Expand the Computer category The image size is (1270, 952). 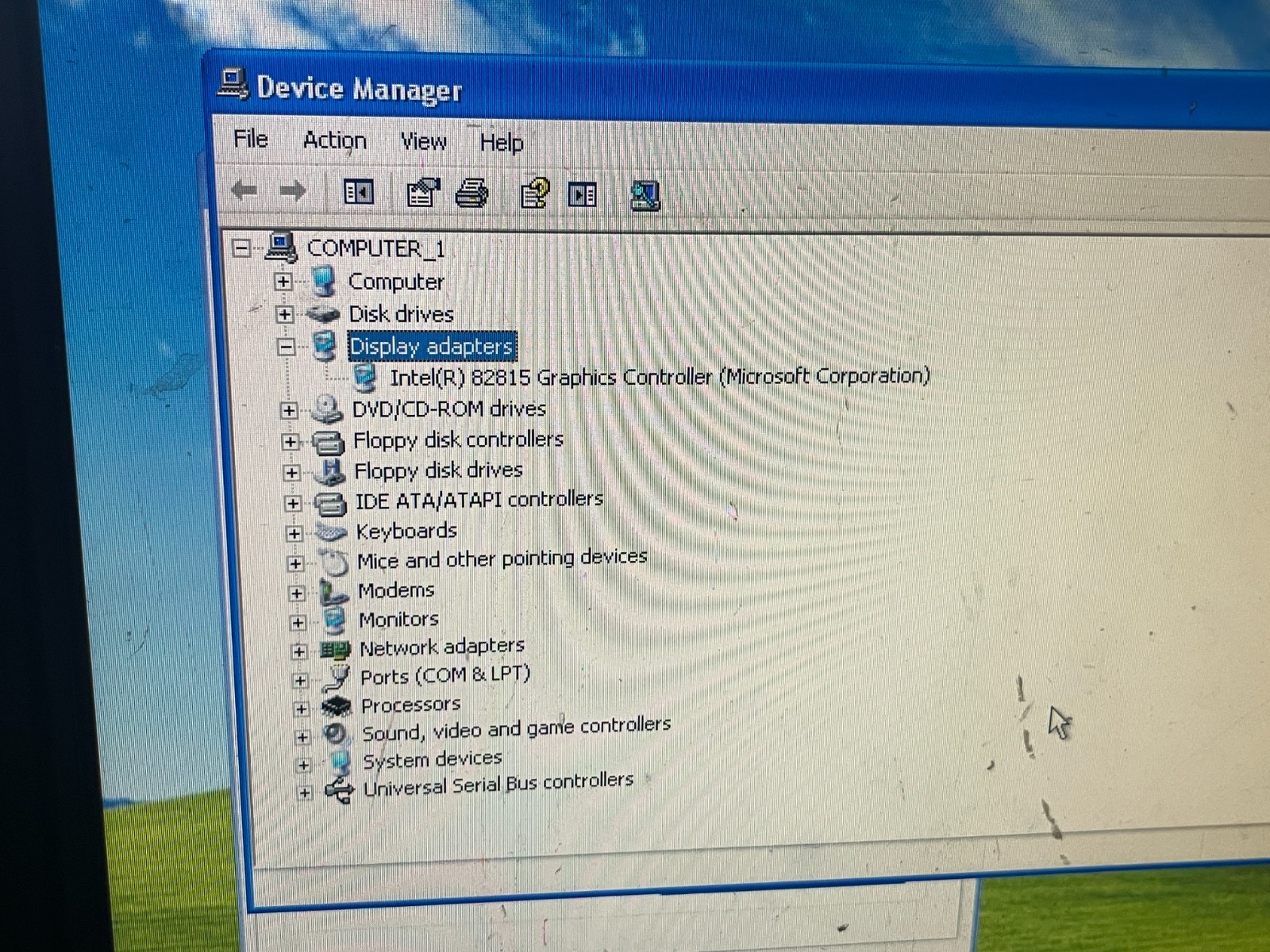[x=283, y=282]
